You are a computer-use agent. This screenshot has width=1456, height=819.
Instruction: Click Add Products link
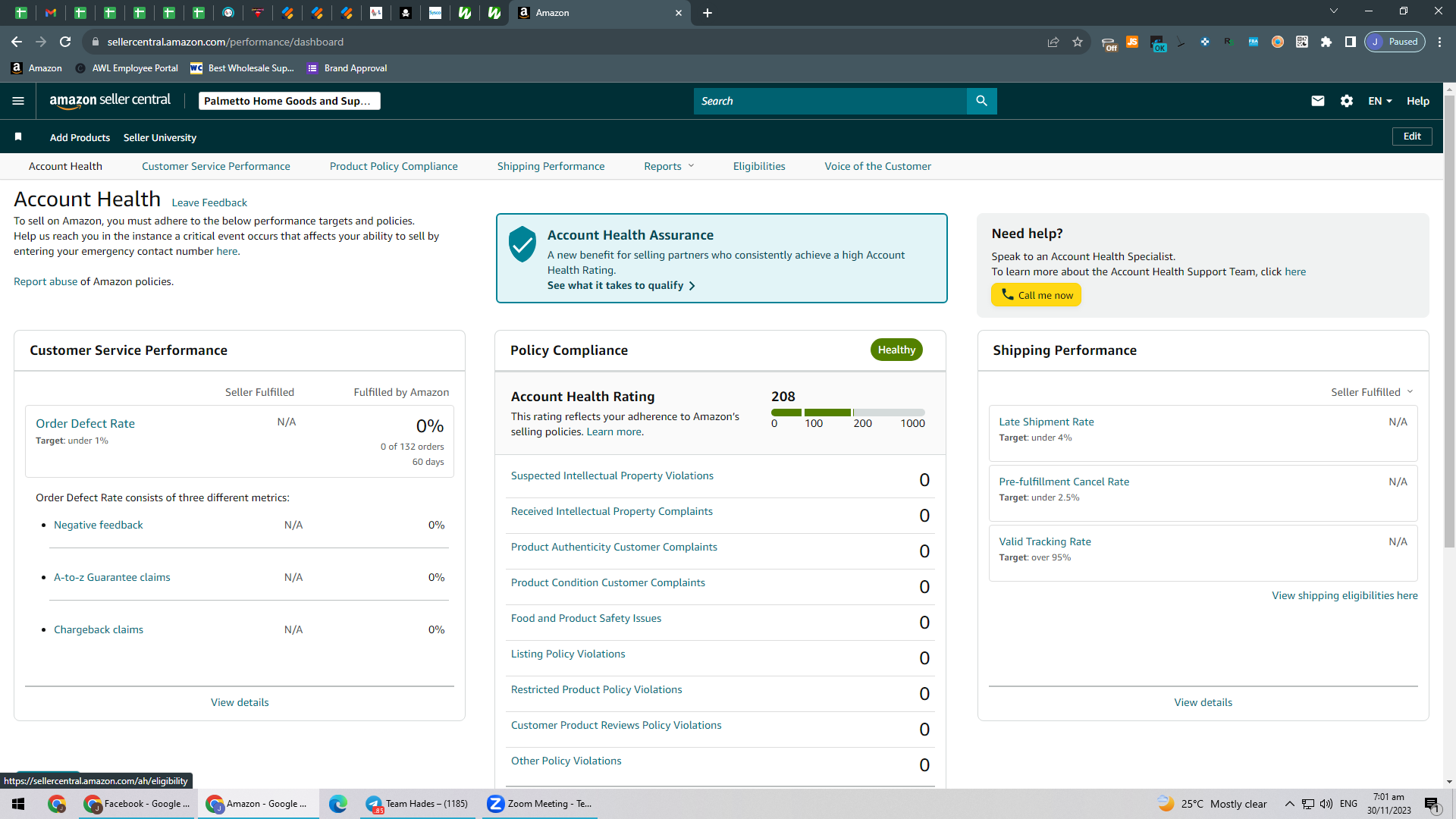click(80, 137)
